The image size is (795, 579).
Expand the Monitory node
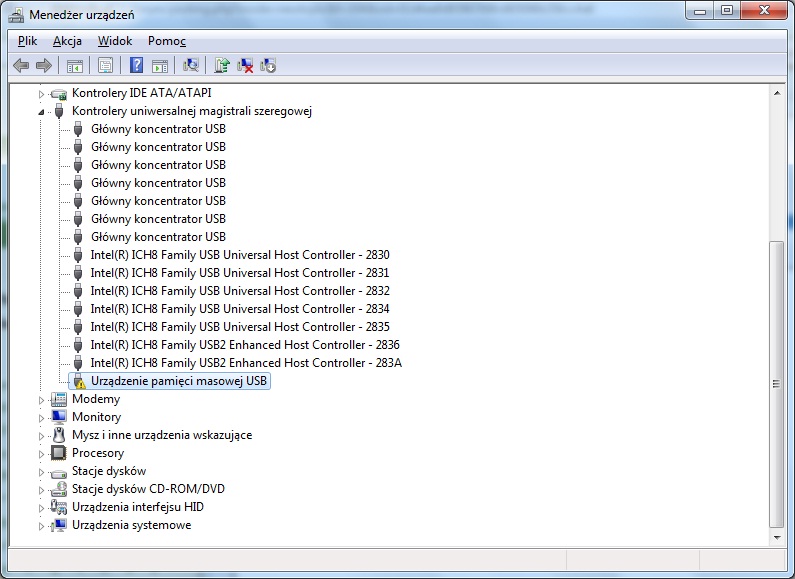(41, 418)
